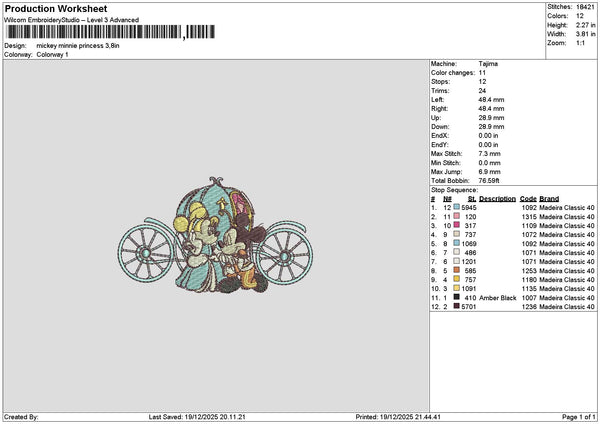Viewport: 600px width, 424px height.
Task: Click the Machine Tajima value
Action: [488, 64]
